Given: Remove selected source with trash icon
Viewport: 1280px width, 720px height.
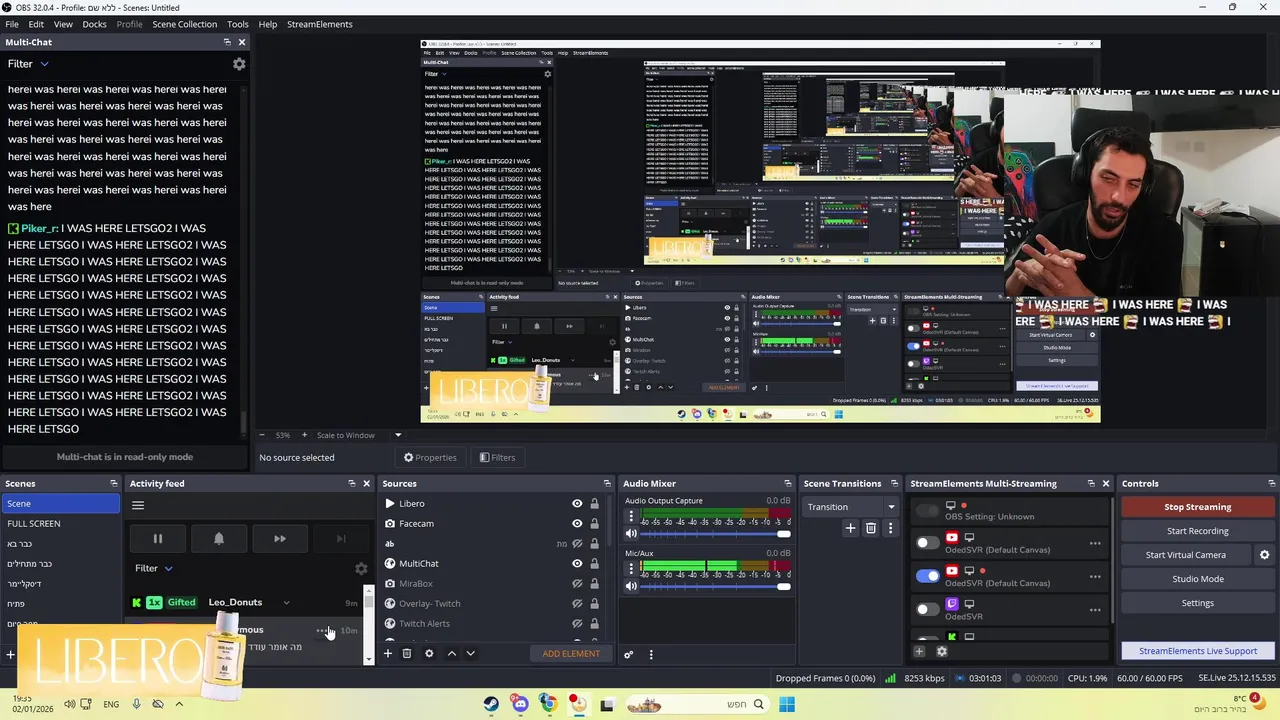Looking at the screenshot, I should coord(407,654).
